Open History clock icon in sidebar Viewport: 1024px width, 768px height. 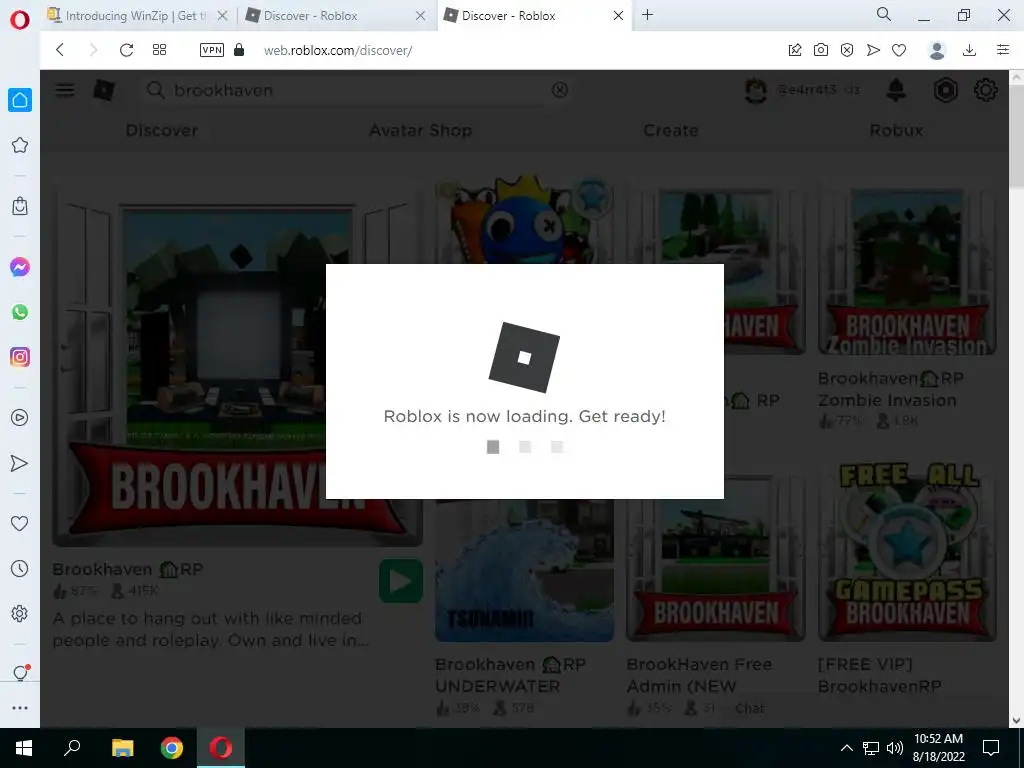click(20, 569)
